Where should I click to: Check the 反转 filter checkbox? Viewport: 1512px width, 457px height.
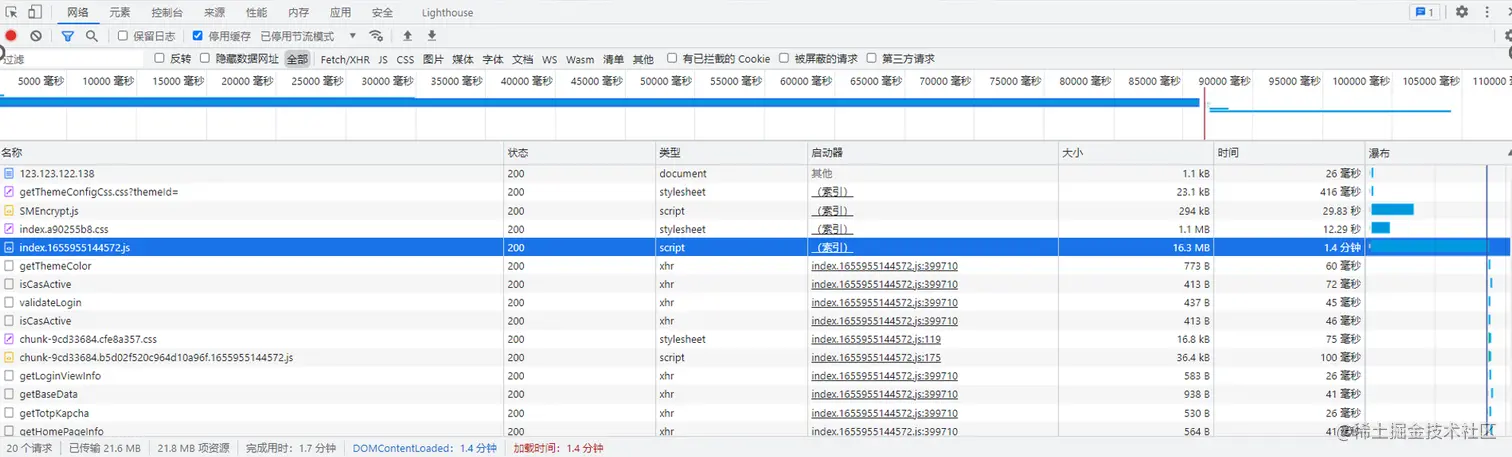pos(159,59)
